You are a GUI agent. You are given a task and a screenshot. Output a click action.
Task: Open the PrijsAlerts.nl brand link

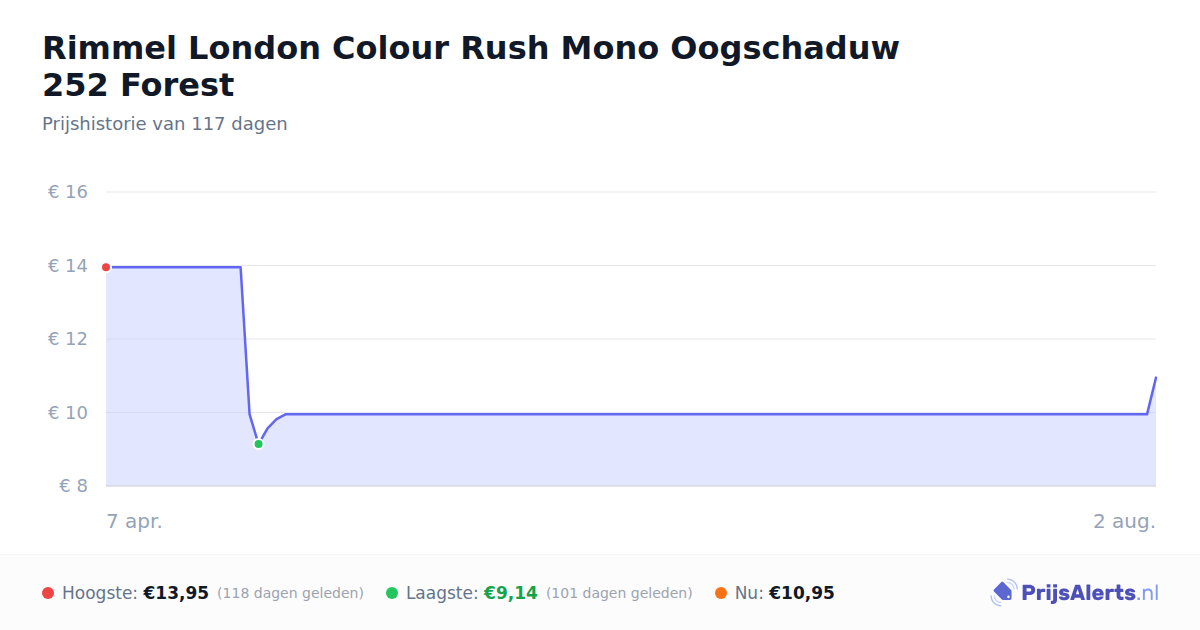pos(1075,593)
